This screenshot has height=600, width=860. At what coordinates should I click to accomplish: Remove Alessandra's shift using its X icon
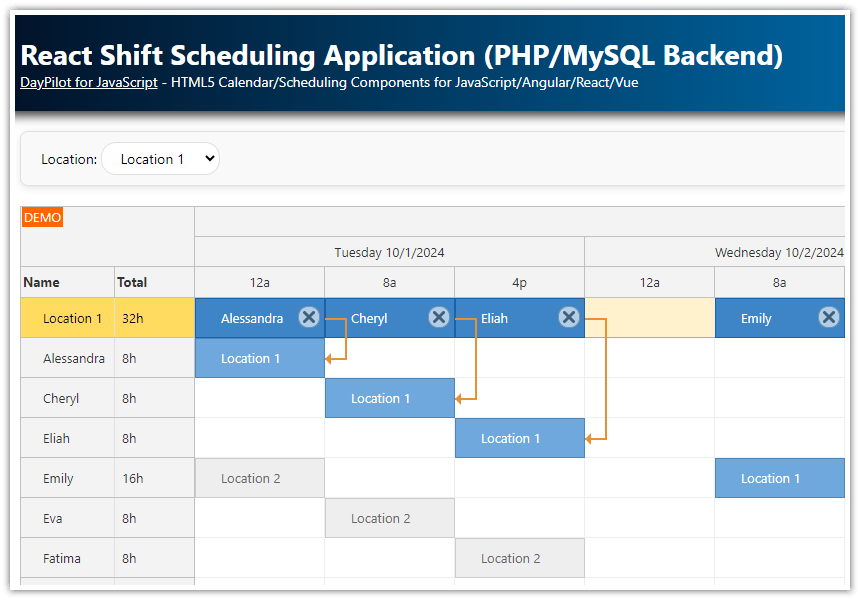coord(309,317)
